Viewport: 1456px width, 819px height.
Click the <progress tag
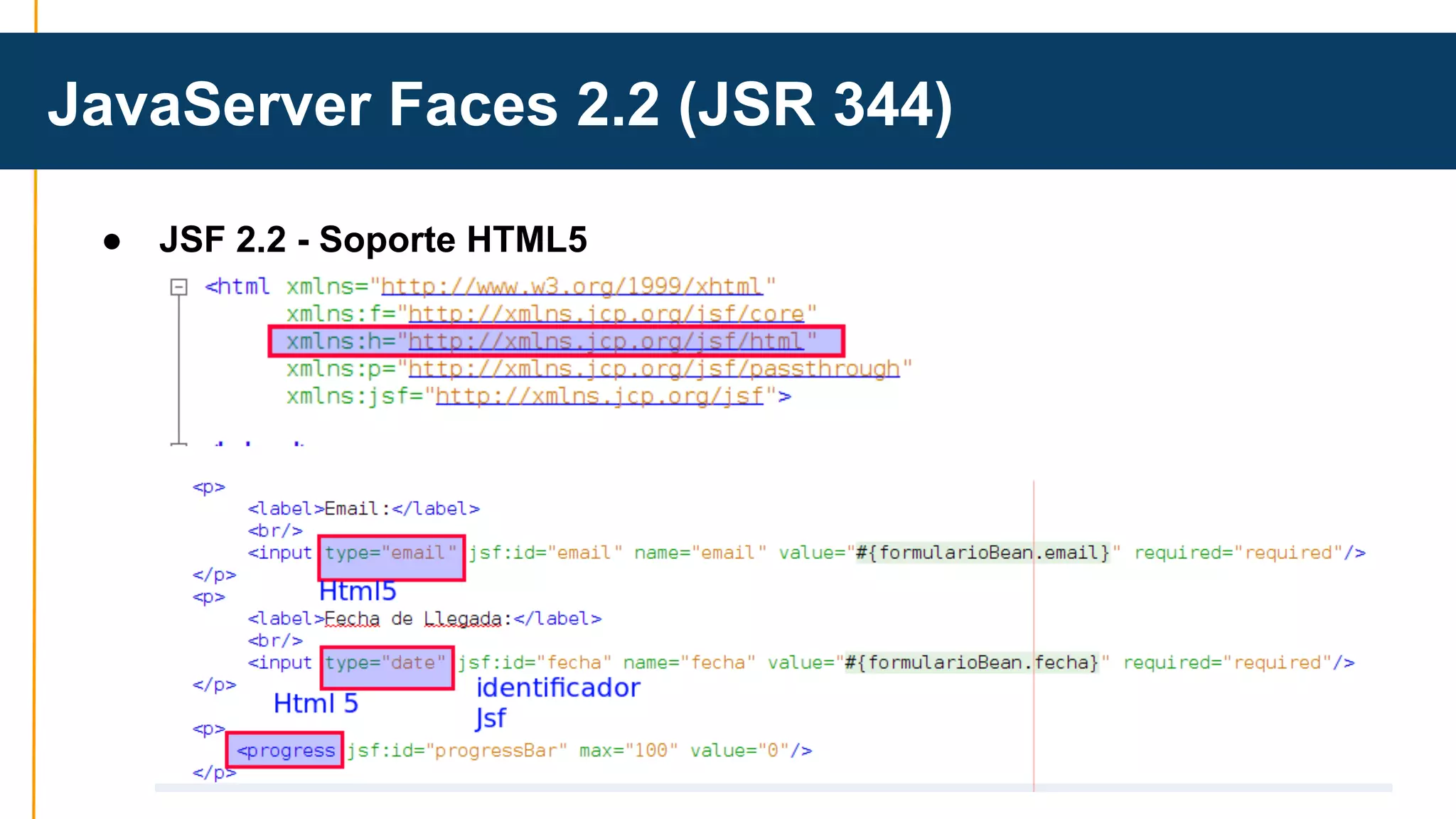click(x=286, y=751)
